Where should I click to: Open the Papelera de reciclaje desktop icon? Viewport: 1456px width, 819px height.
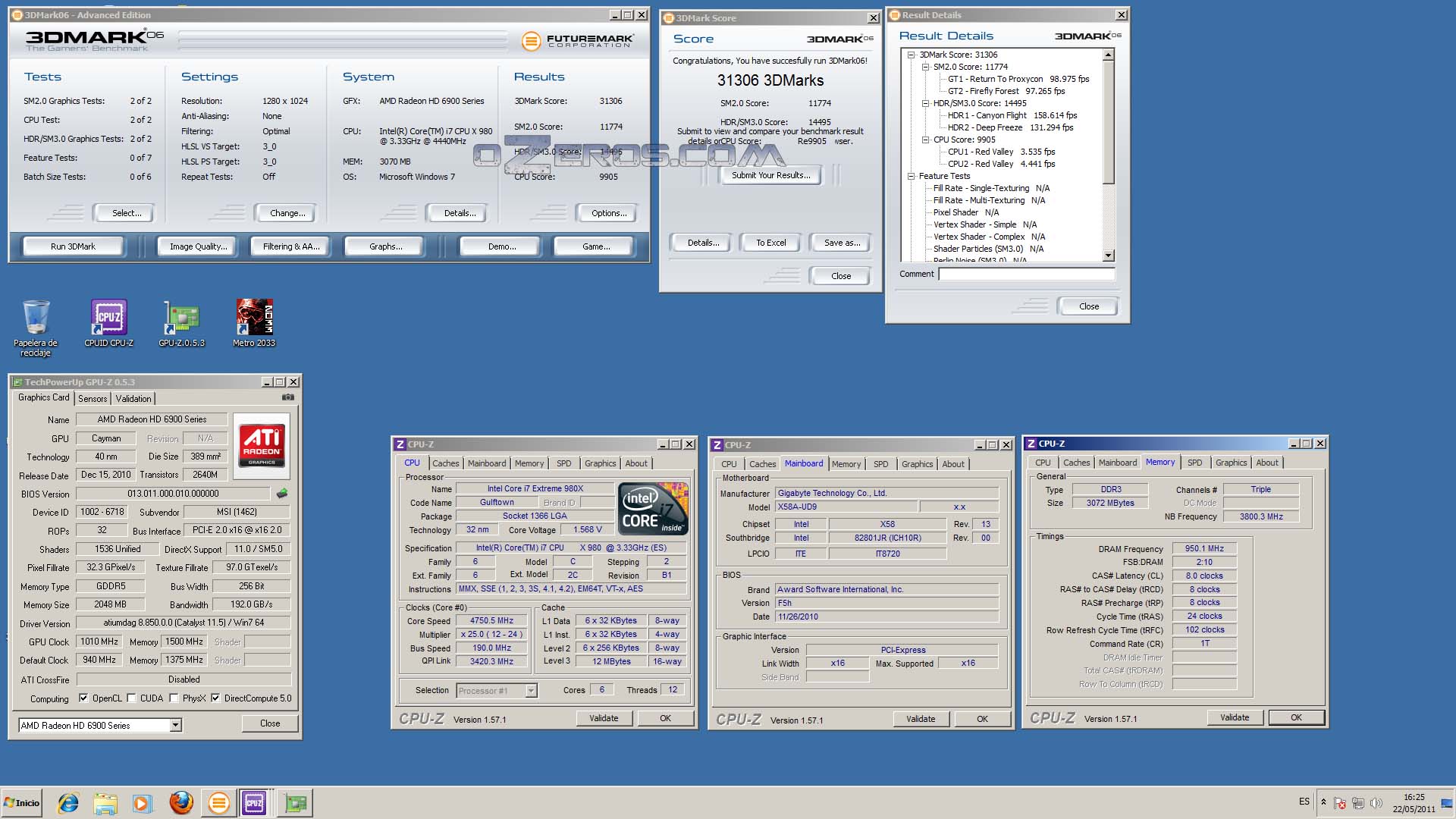pyautogui.click(x=36, y=328)
